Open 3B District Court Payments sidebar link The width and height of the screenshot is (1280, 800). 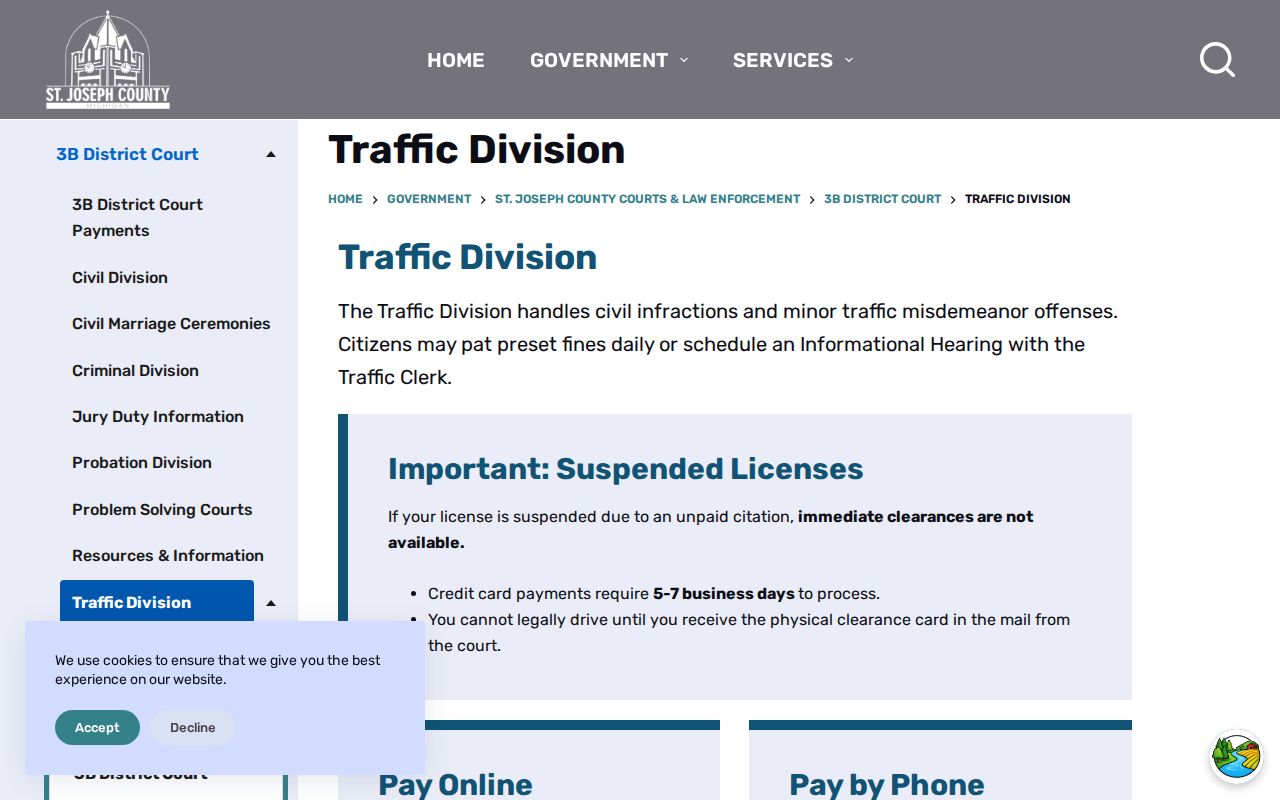[137, 217]
